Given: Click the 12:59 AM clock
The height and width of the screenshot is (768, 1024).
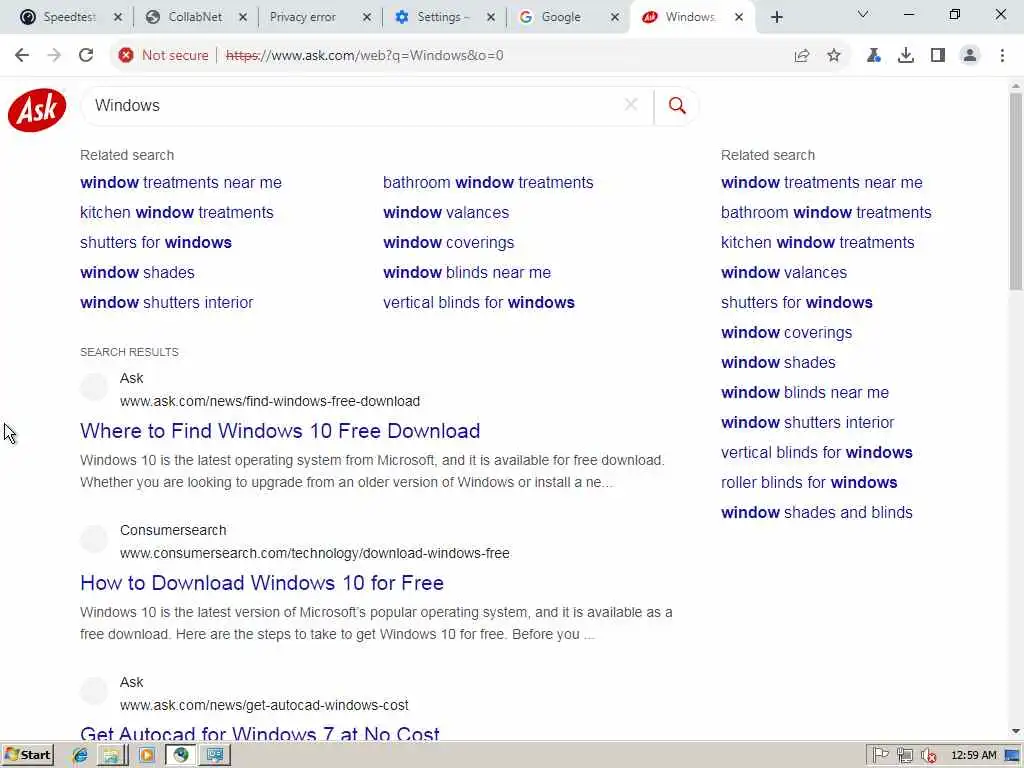Looking at the screenshot, I should tap(974, 756).
